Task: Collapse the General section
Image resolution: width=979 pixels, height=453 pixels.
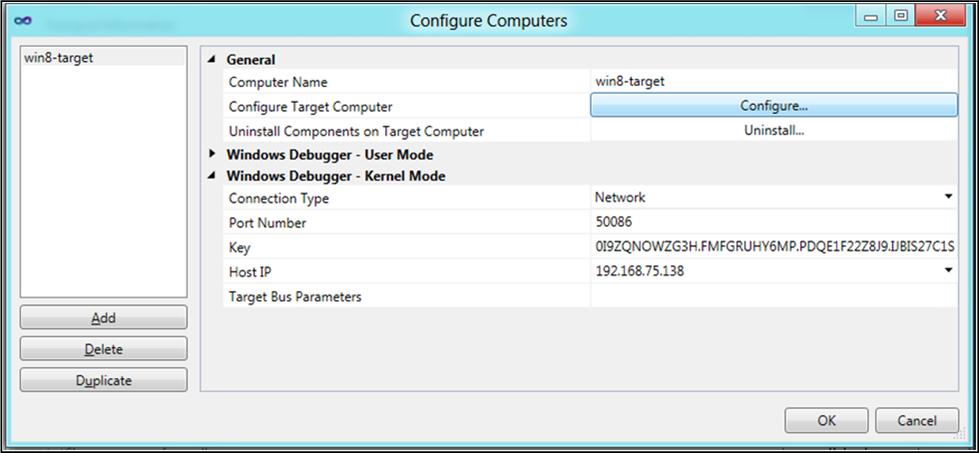Action: pos(212,60)
